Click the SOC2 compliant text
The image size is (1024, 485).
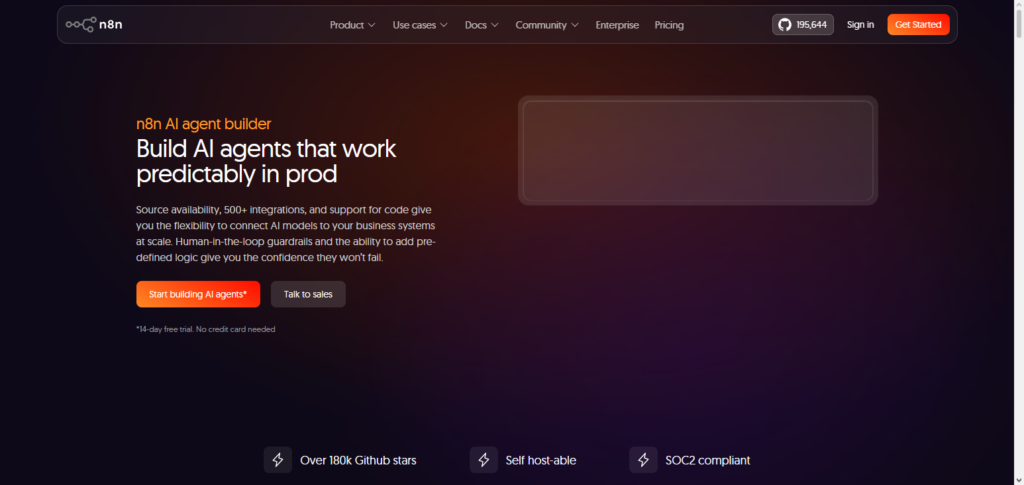708,460
